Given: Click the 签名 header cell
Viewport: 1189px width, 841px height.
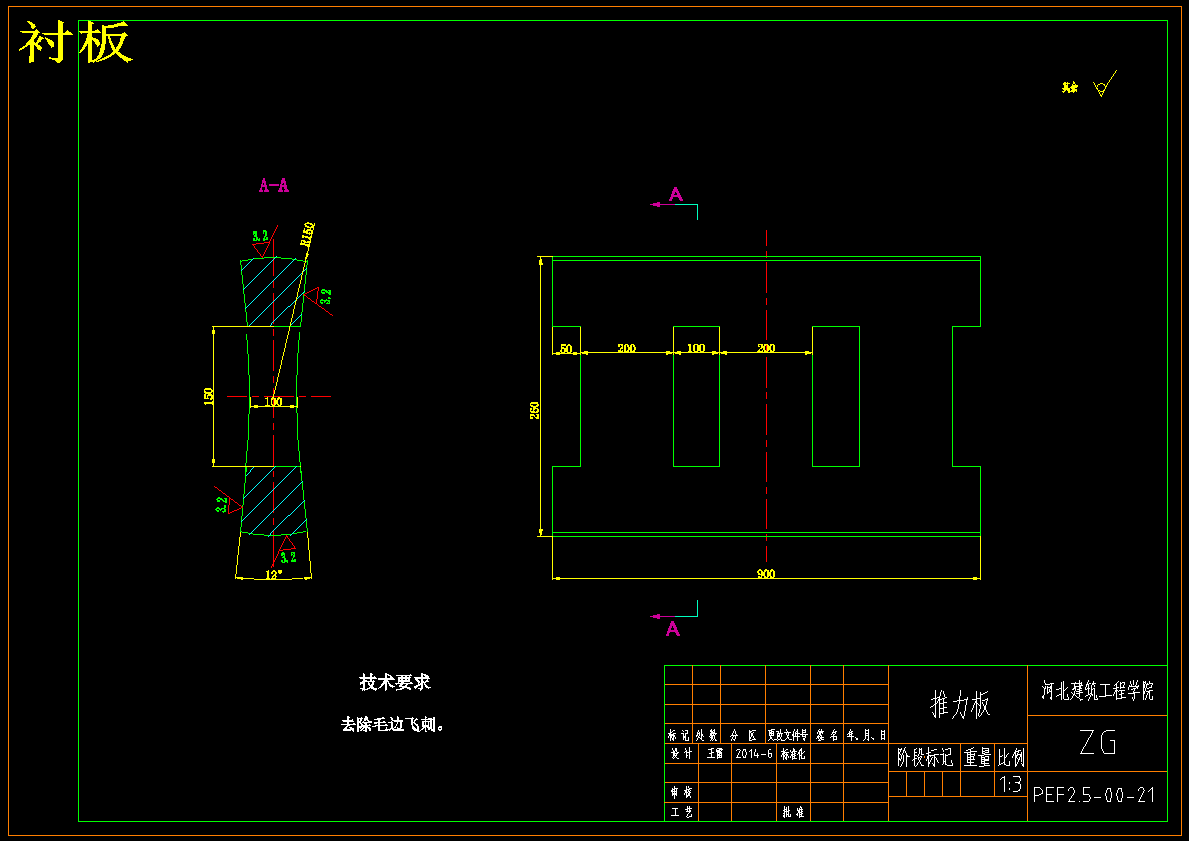Looking at the screenshot, I should tap(827, 735).
